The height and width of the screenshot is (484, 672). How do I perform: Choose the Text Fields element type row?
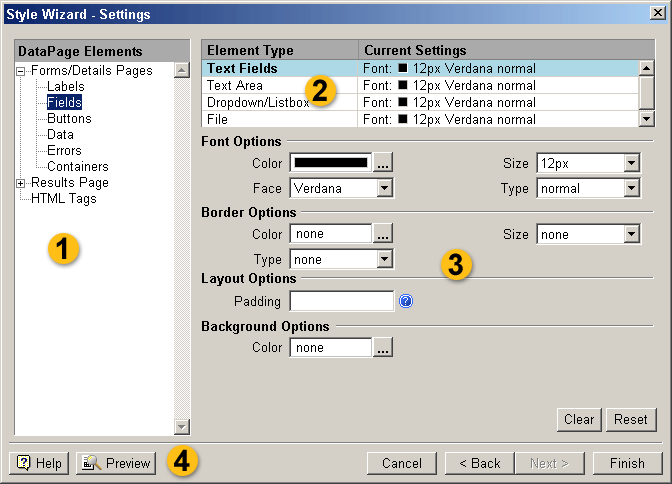point(420,69)
